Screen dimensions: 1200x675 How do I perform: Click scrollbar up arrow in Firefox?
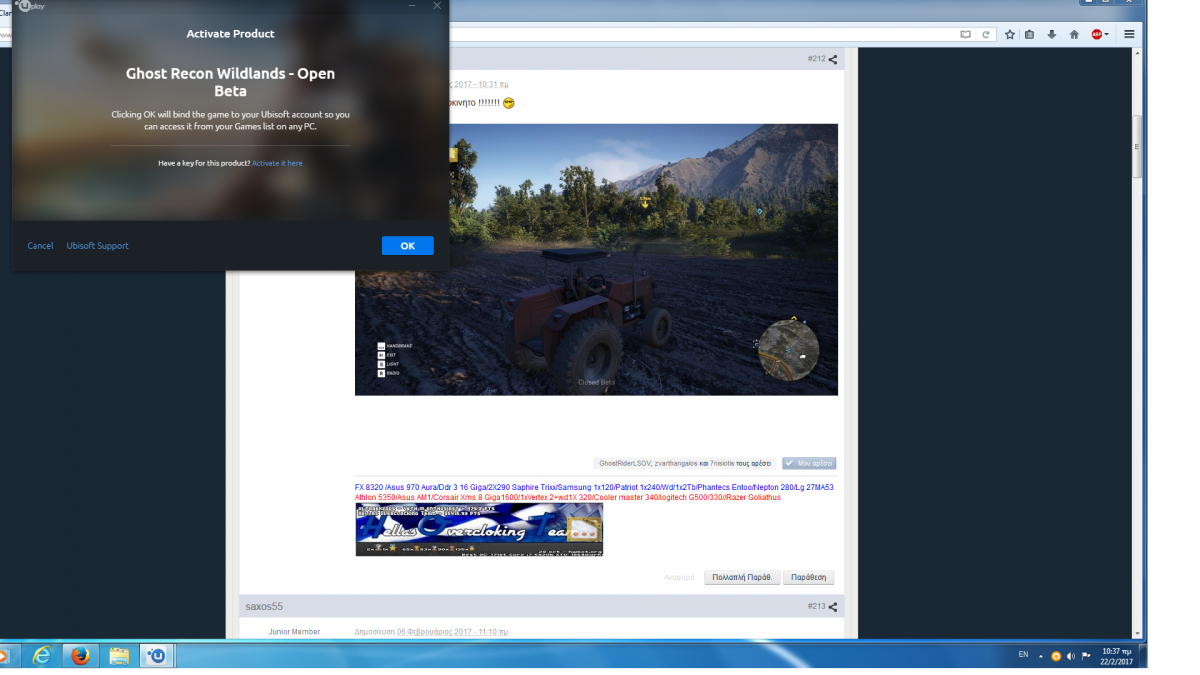pos(1136,54)
